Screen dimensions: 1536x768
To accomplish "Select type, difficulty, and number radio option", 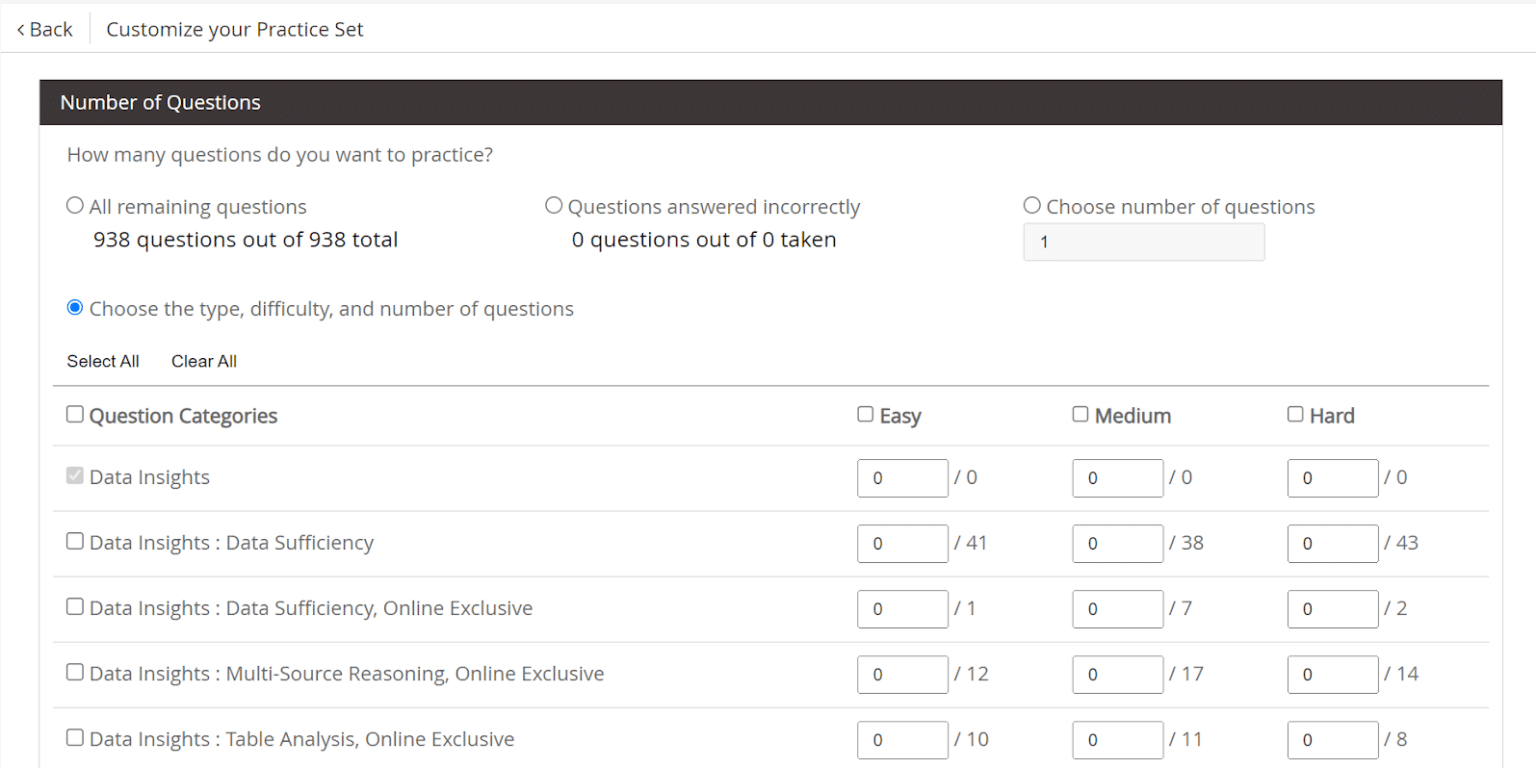I will point(75,308).
